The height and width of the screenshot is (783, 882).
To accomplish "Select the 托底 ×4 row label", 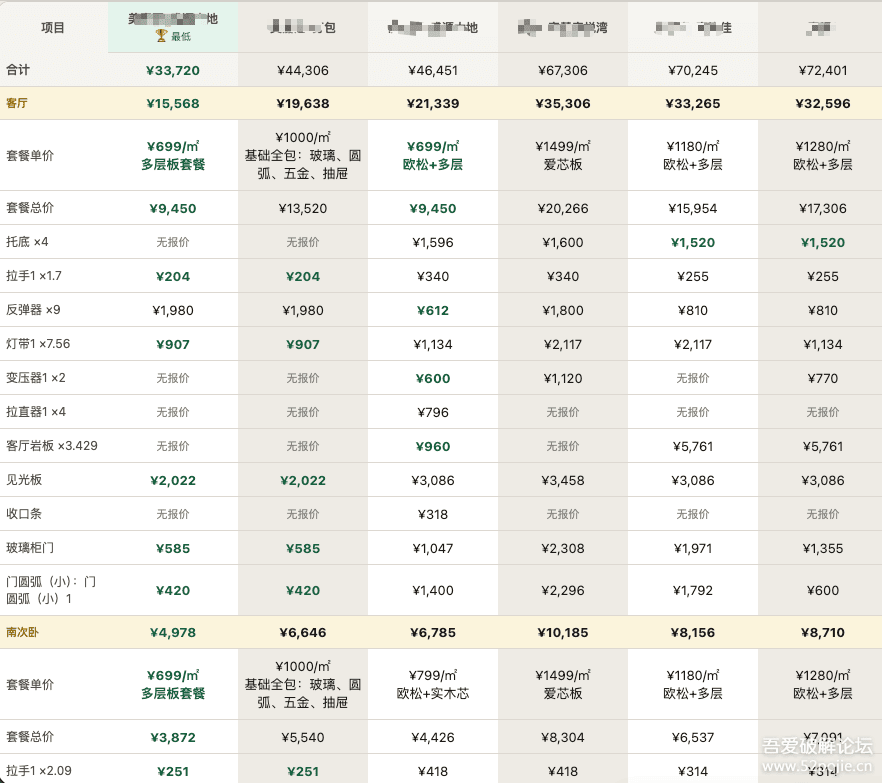I will coord(27,242).
